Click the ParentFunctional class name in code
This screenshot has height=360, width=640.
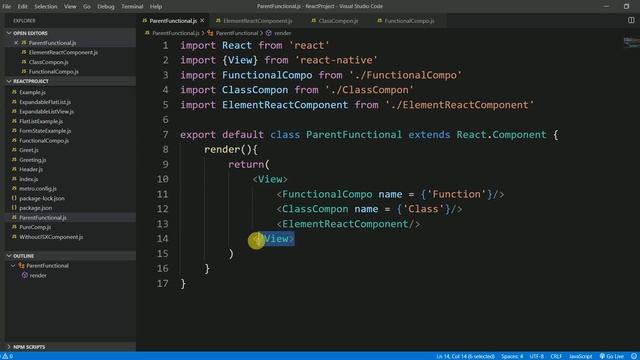[x=354, y=135]
